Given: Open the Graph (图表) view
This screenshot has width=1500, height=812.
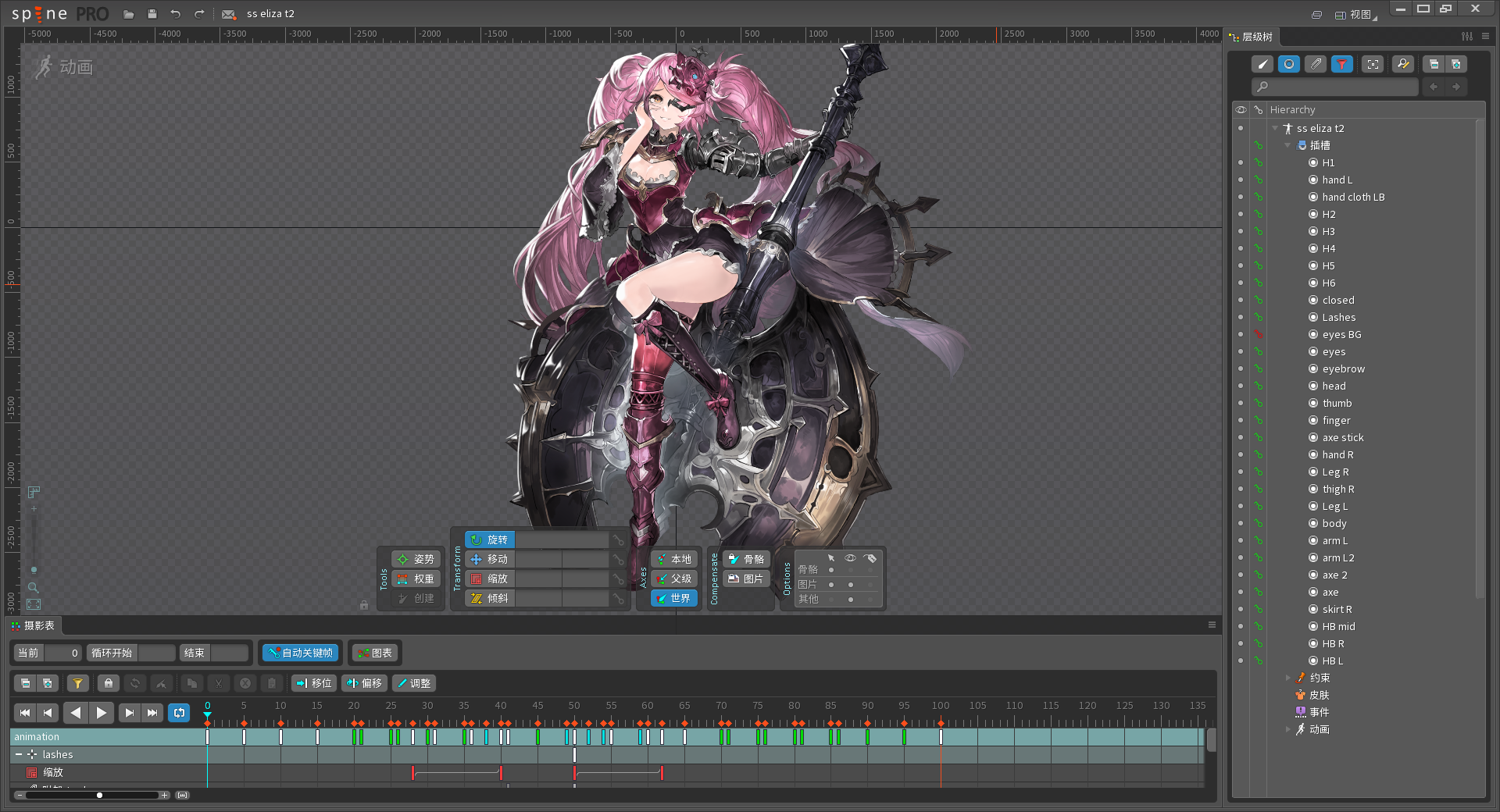Looking at the screenshot, I should pyautogui.click(x=375, y=653).
